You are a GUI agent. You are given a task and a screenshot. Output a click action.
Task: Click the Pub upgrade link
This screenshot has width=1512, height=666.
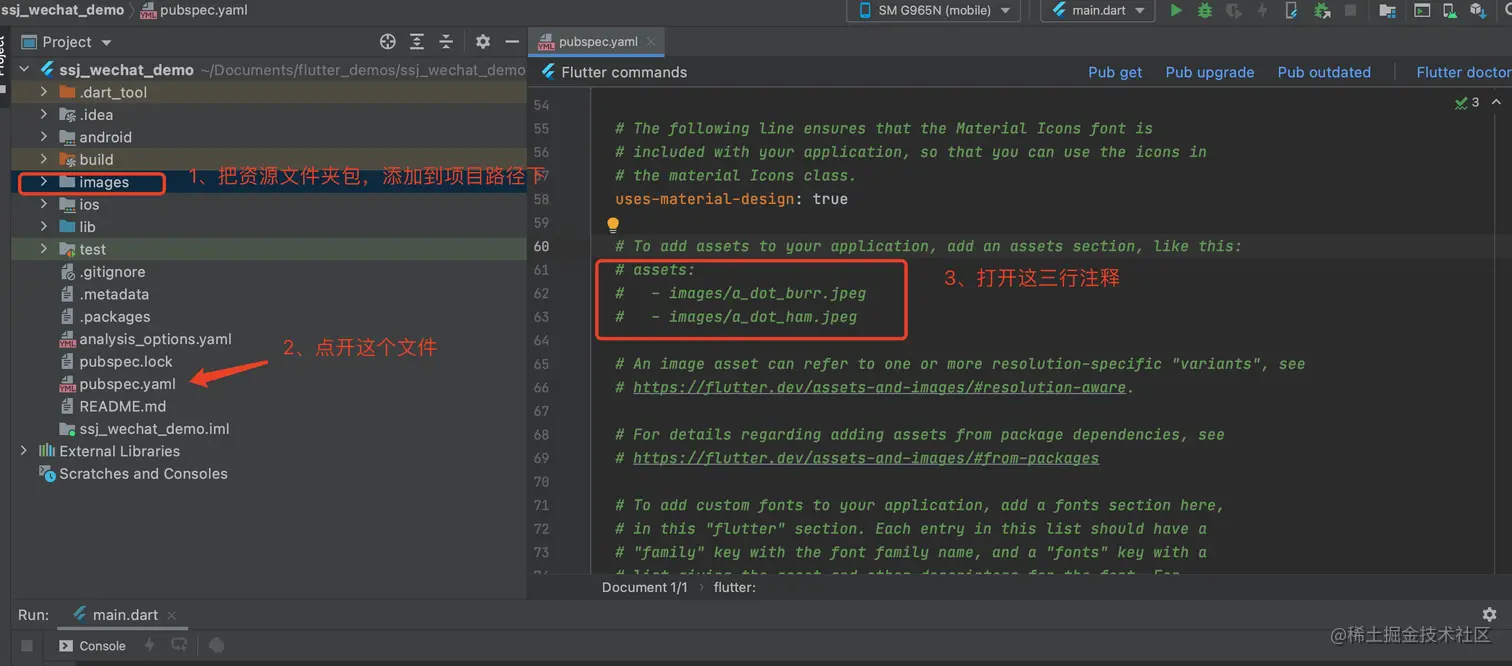1210,72
